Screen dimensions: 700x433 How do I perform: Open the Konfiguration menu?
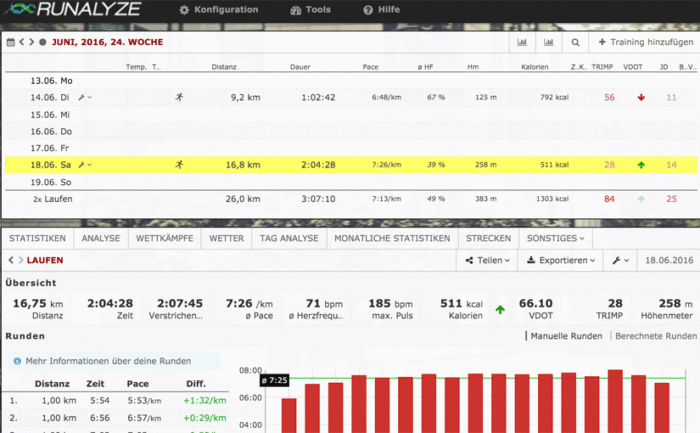[x=218, y=10]
